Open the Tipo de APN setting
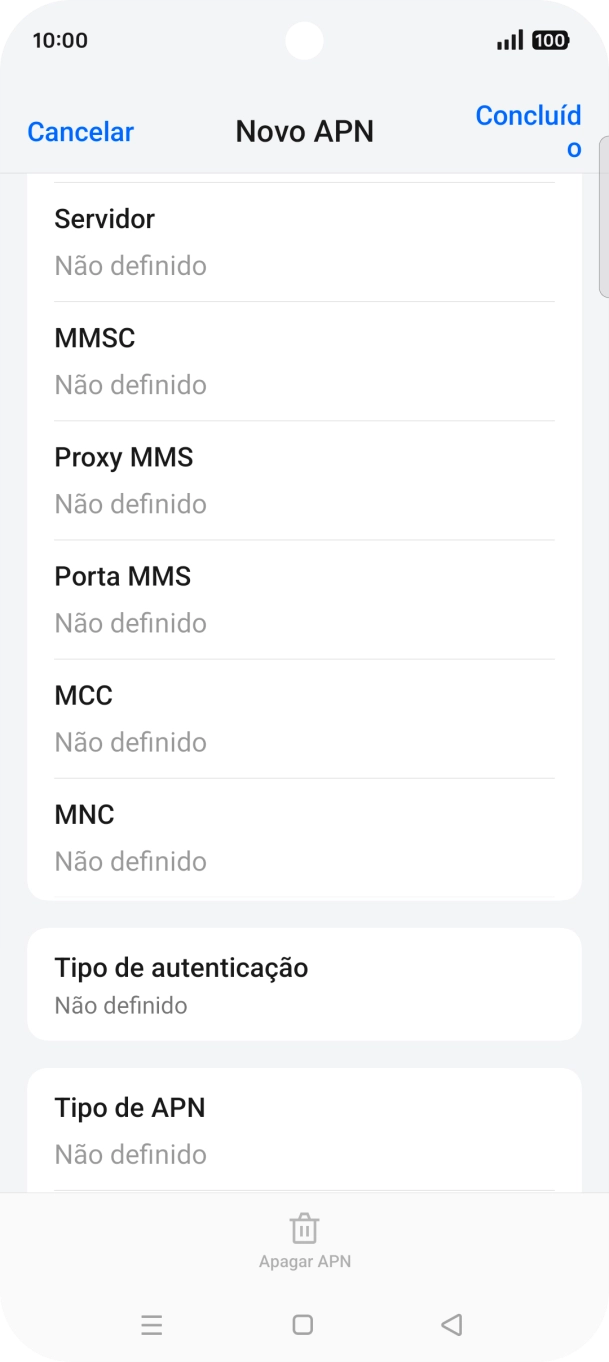 click(x=304, y=1130)
